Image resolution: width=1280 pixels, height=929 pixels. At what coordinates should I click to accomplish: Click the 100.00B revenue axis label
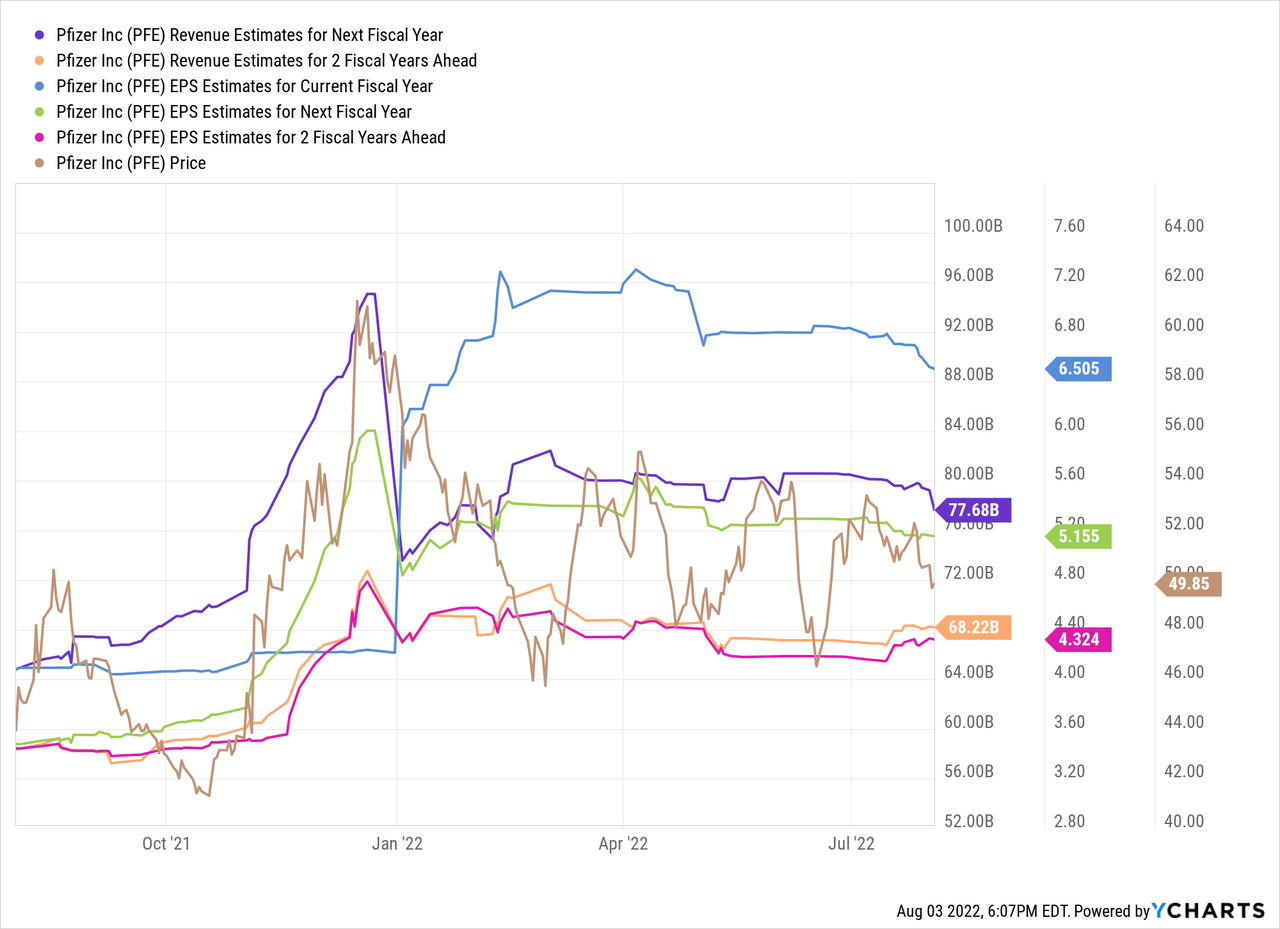click(x=973, y=226)
